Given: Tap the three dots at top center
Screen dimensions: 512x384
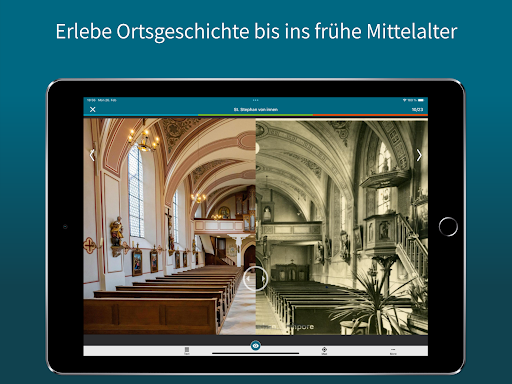Looking at the screenshot, I should pos(256,100).
